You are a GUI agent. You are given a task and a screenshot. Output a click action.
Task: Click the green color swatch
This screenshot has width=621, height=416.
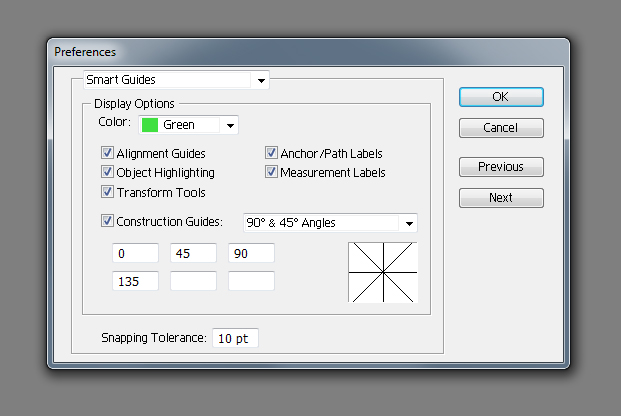(150, 125)
